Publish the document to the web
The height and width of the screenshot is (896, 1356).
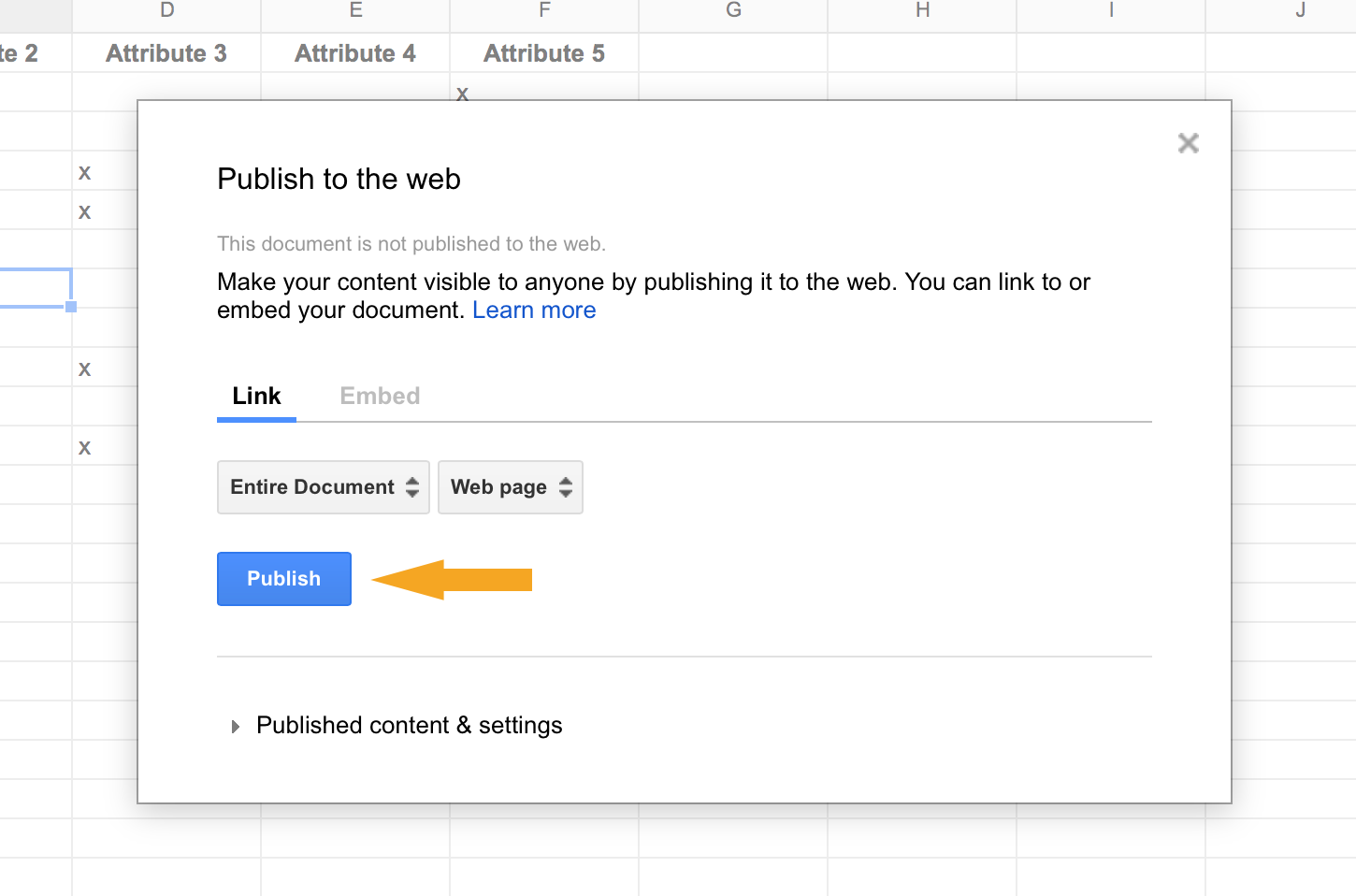(x=283, y=578)
